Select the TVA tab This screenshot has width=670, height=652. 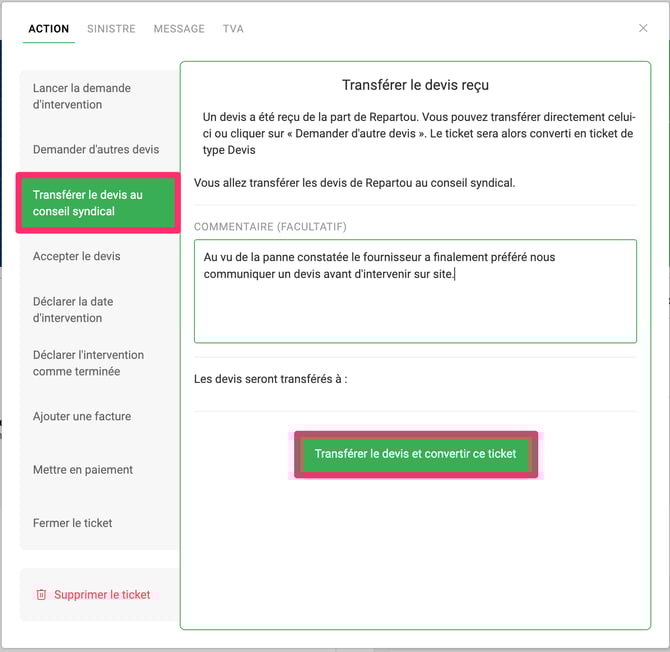pos(233,29)
